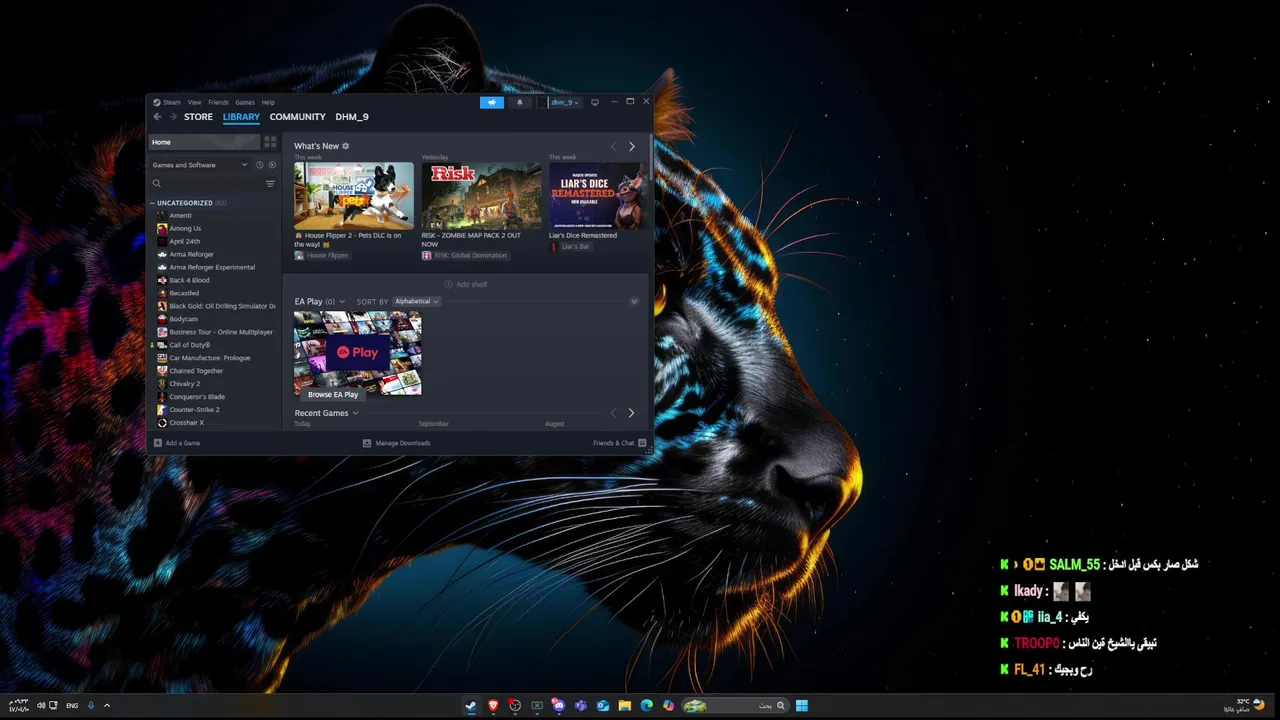Click the Add a Game plus icon
Screen dimensions: 1280x720
click(x=158, y=443)
